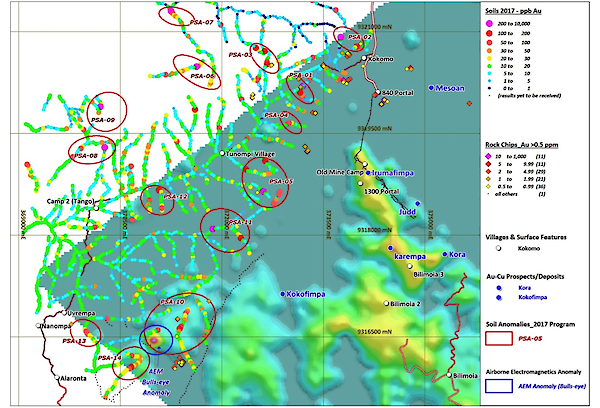The width and height of the screenshot is (600, 408).
Task: Click the Kokomo village marker
Action: click(x=363, y=59)
